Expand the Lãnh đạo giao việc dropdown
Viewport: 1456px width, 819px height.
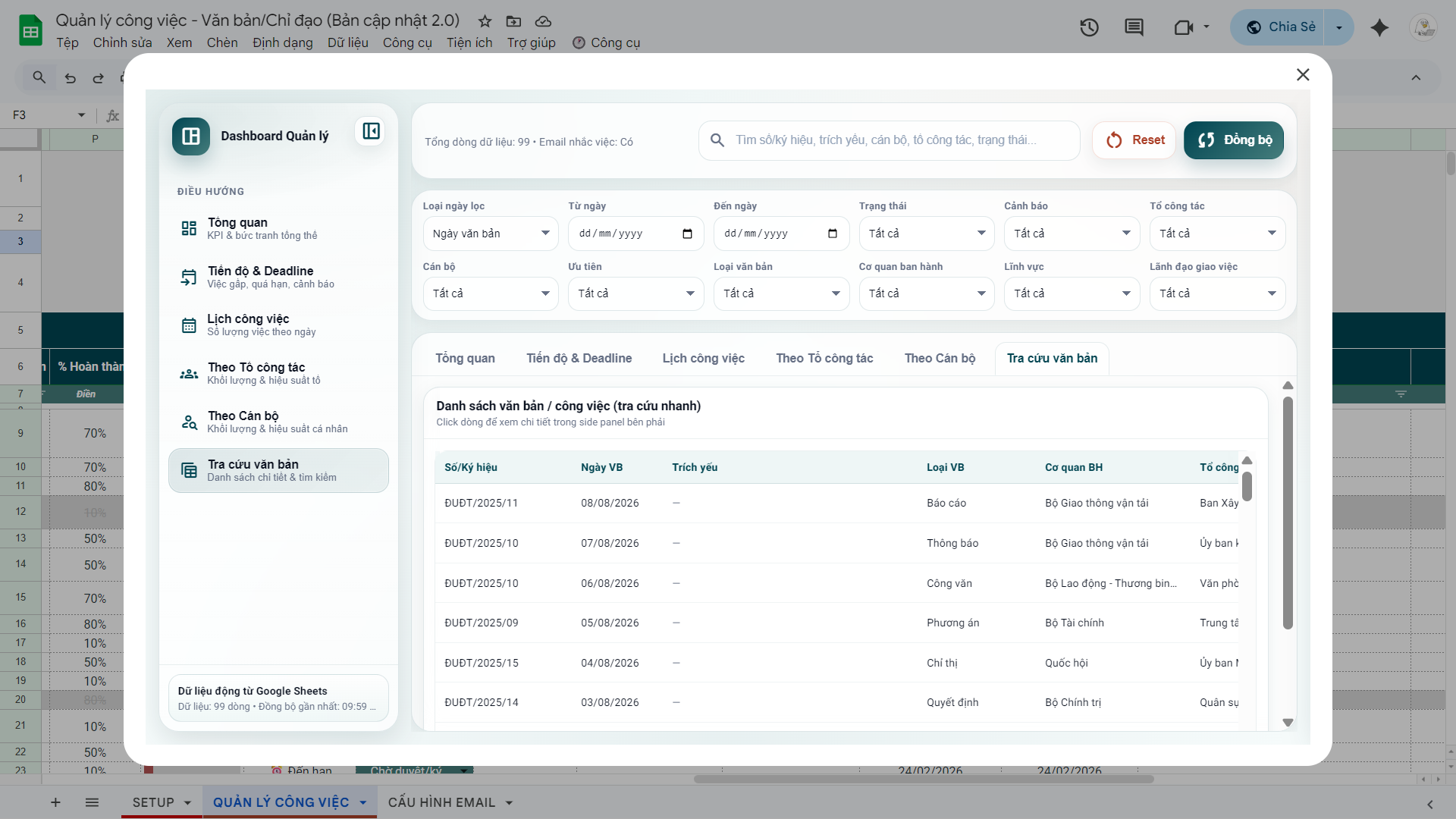click(1216, 293)
